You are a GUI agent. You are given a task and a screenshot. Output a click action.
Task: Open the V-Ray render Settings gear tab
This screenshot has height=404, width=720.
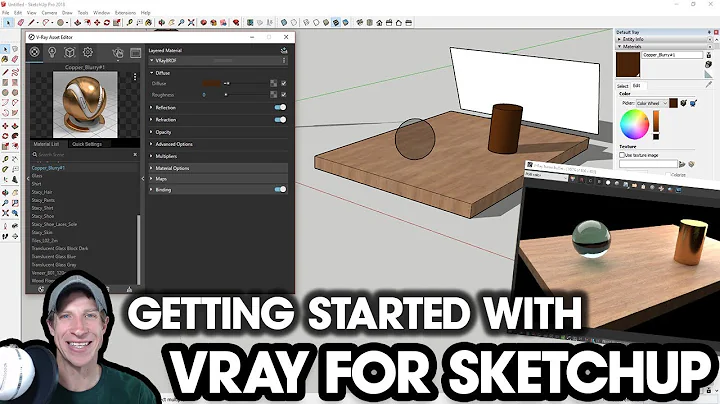pos(88,52)
